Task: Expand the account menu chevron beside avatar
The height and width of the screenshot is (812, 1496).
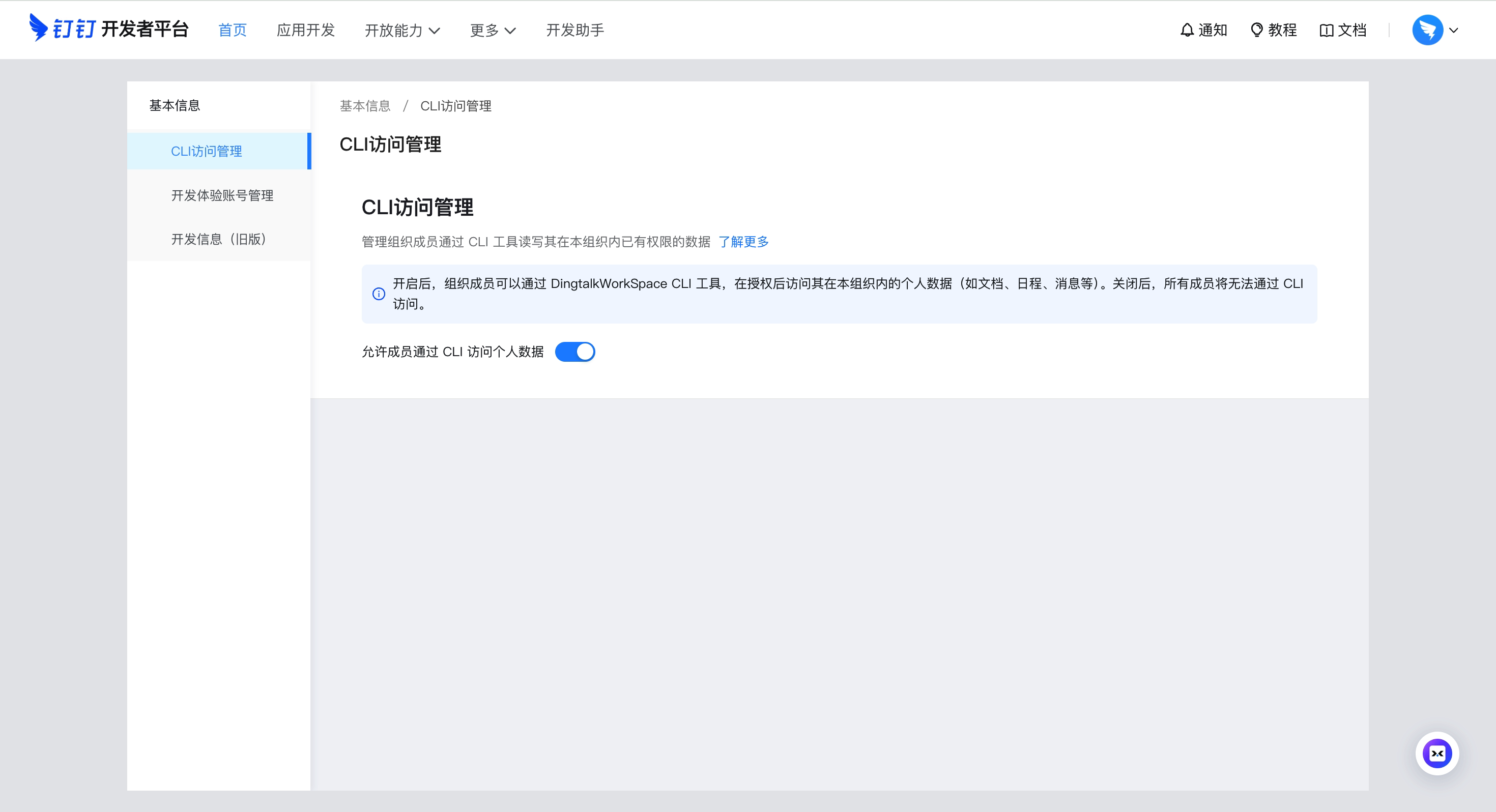Action: pyautogui.click(x=1454, y=30)
